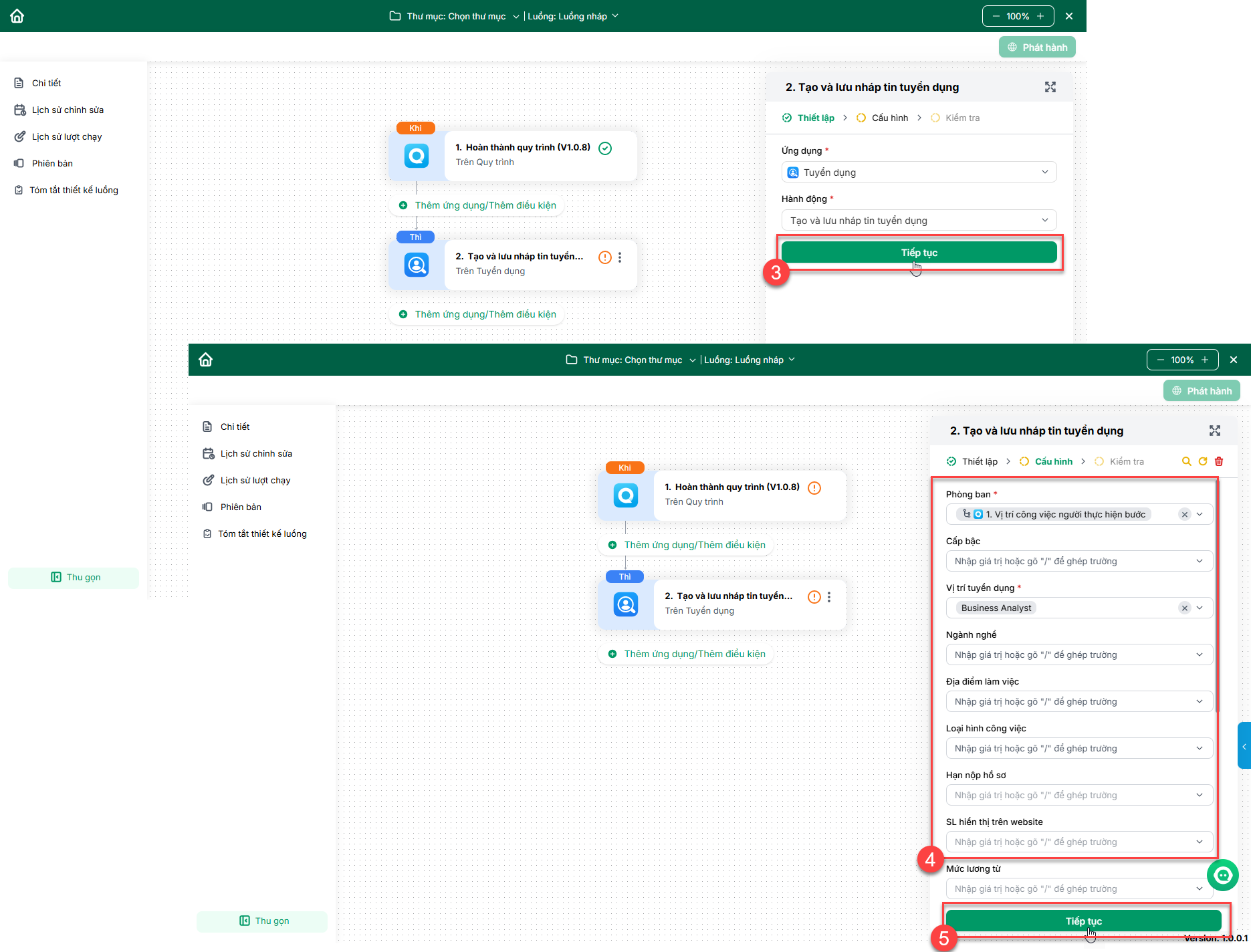This screenshot has height=952, width=1251.
Task: Click refresh icon in bottom config panel
Action: point(1203,461)
